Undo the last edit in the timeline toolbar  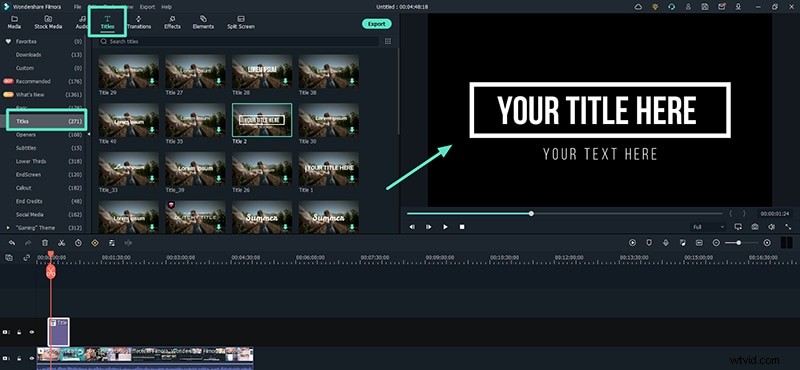(12, 243)
